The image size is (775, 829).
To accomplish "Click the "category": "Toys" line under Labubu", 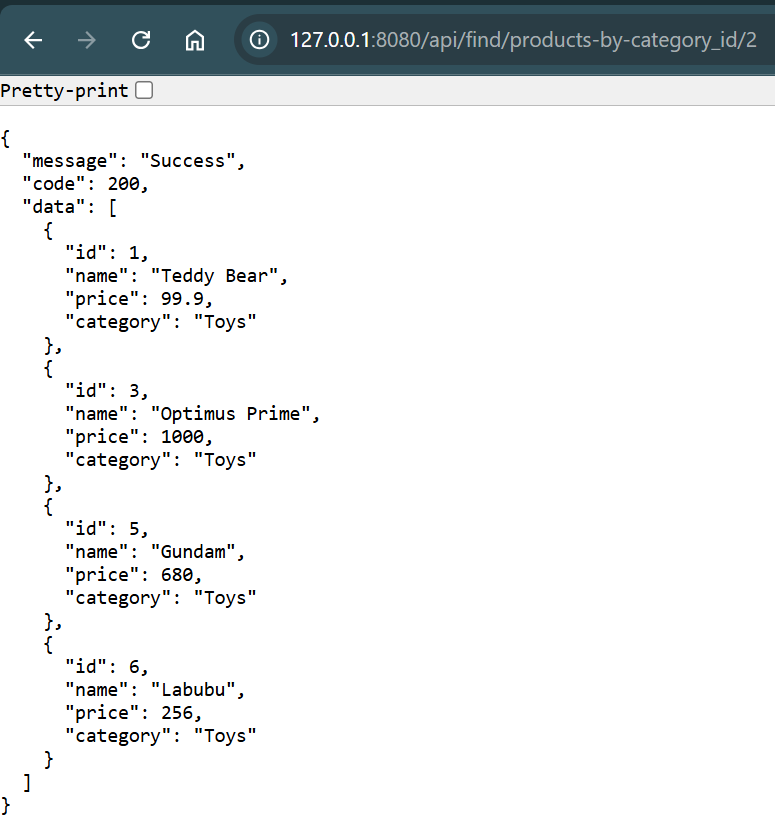I will click(x=161, y=736).
